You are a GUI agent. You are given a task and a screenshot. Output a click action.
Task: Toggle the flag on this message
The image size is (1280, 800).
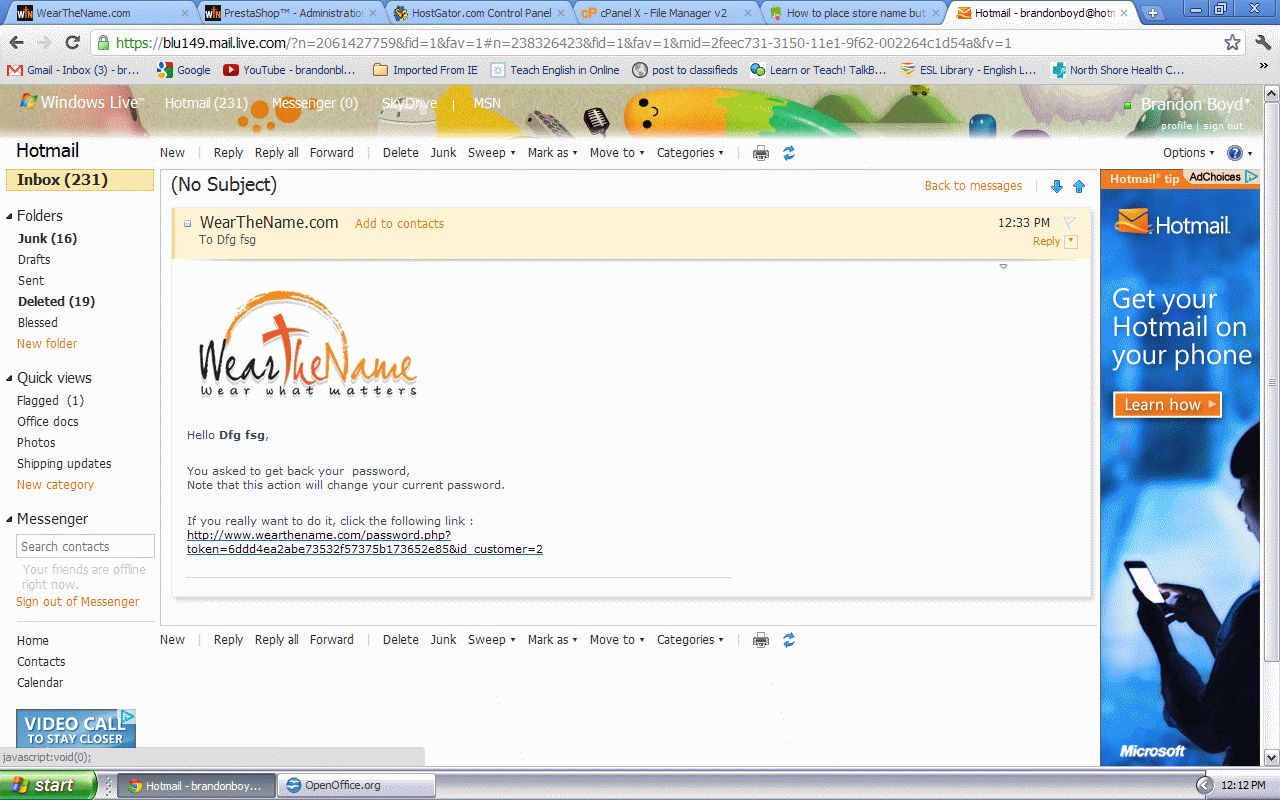point(1069,223)
